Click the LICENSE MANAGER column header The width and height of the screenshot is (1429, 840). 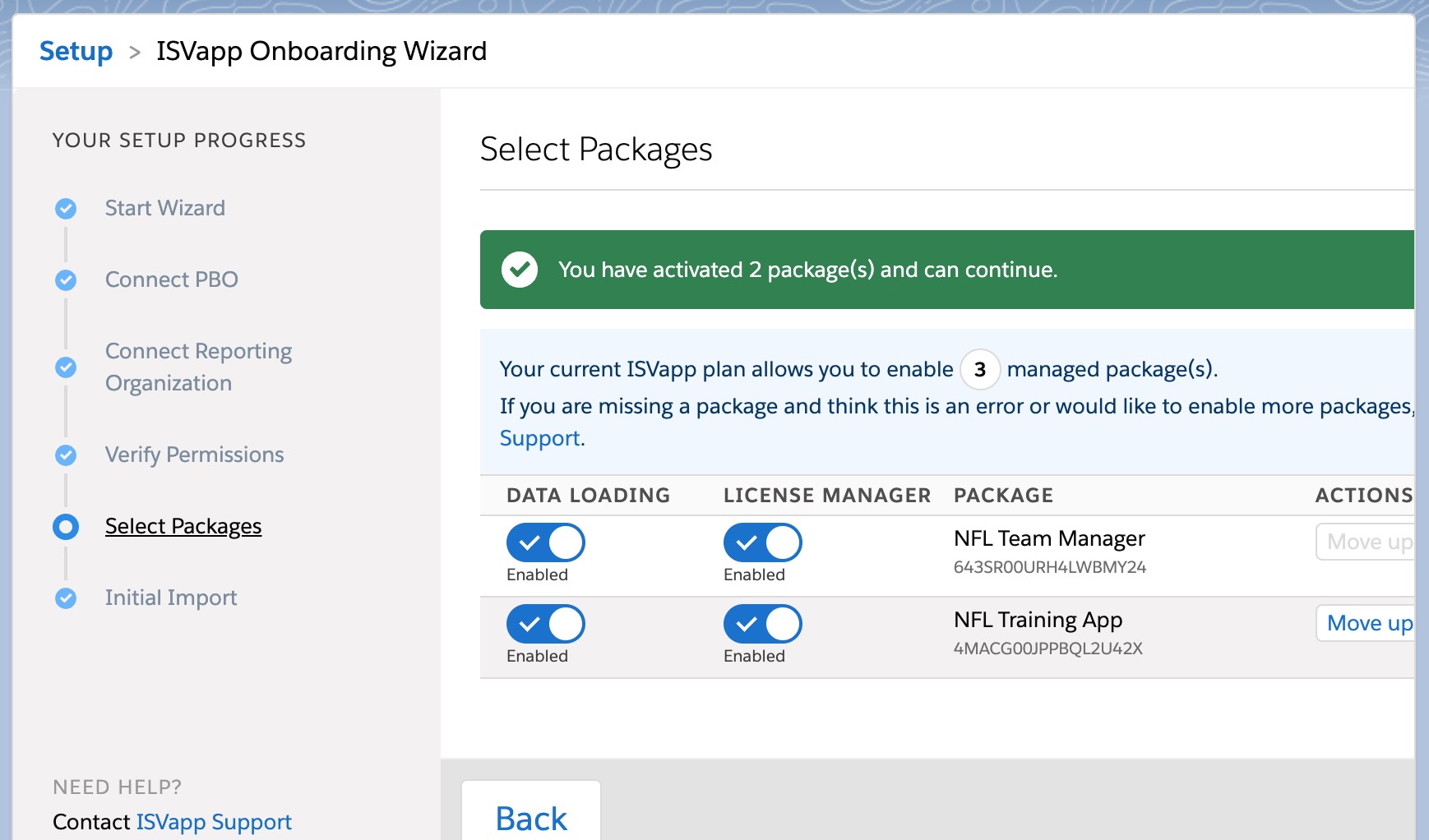(x=827, y=496)
